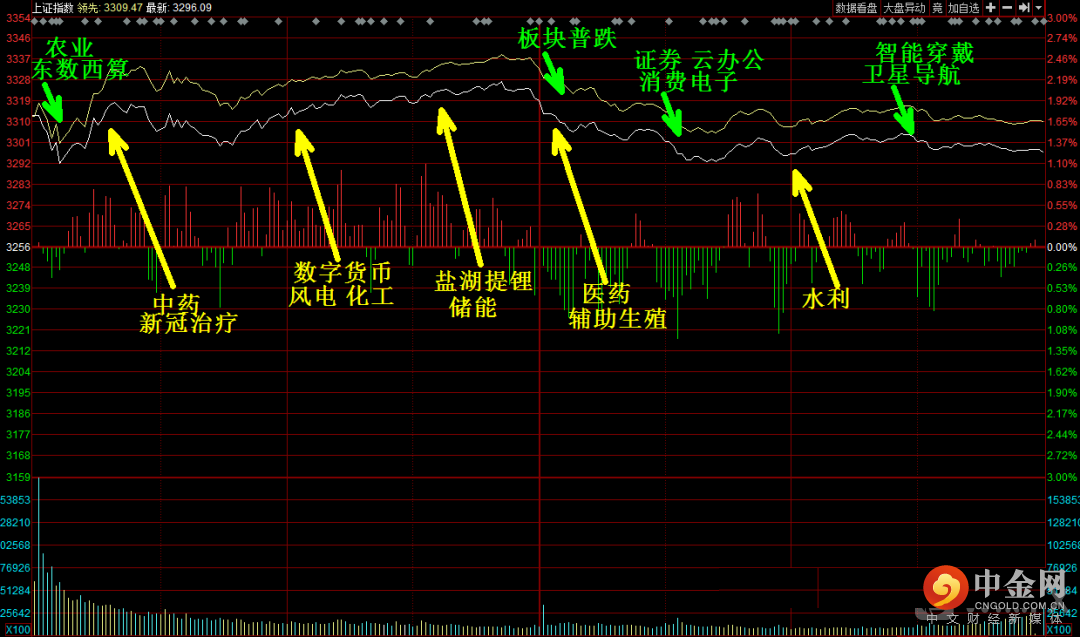Click the minus zoom-out icon

(1007, 8)
